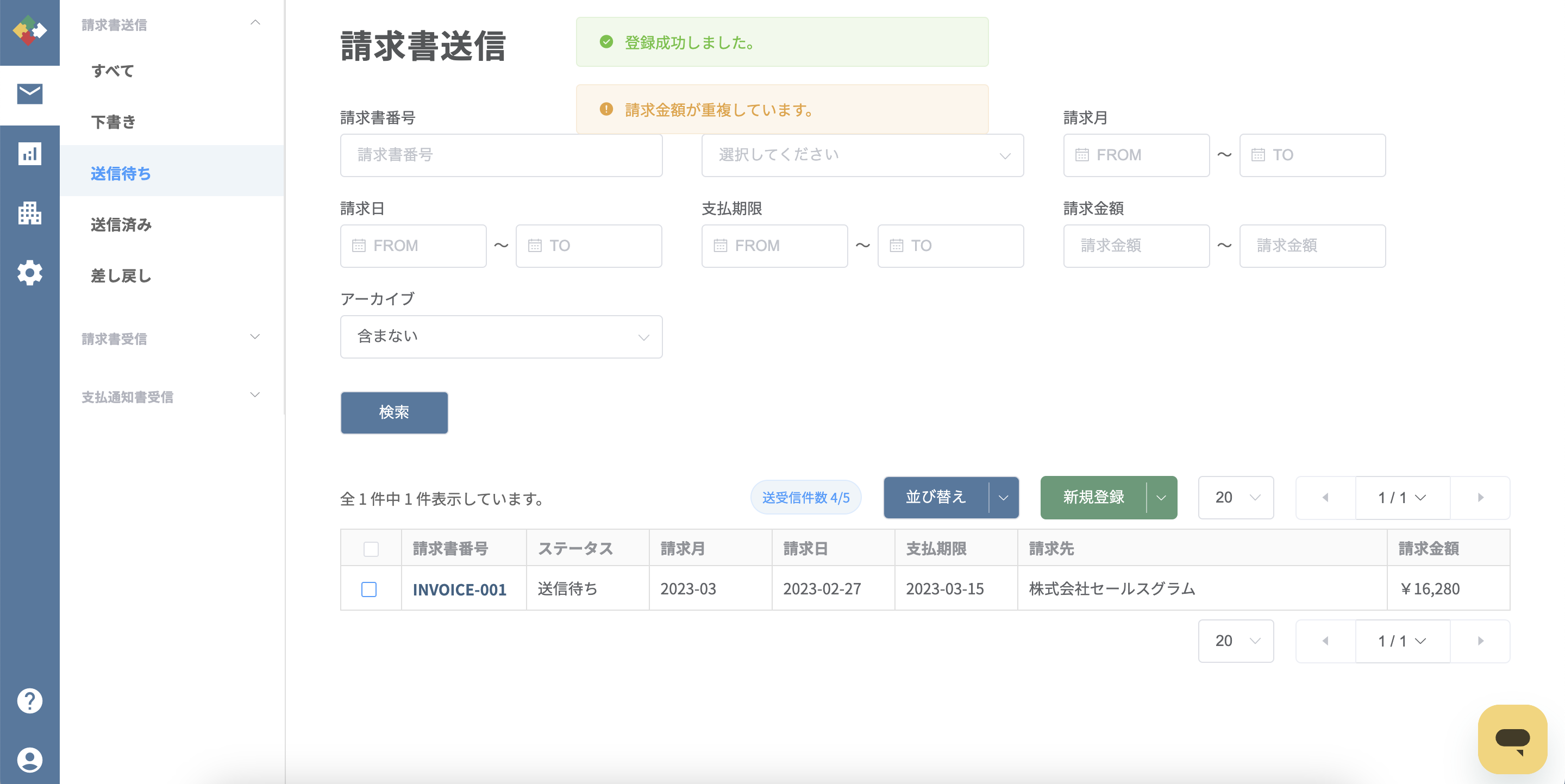Open the mail envelope sidebar icon

[29, 94]
